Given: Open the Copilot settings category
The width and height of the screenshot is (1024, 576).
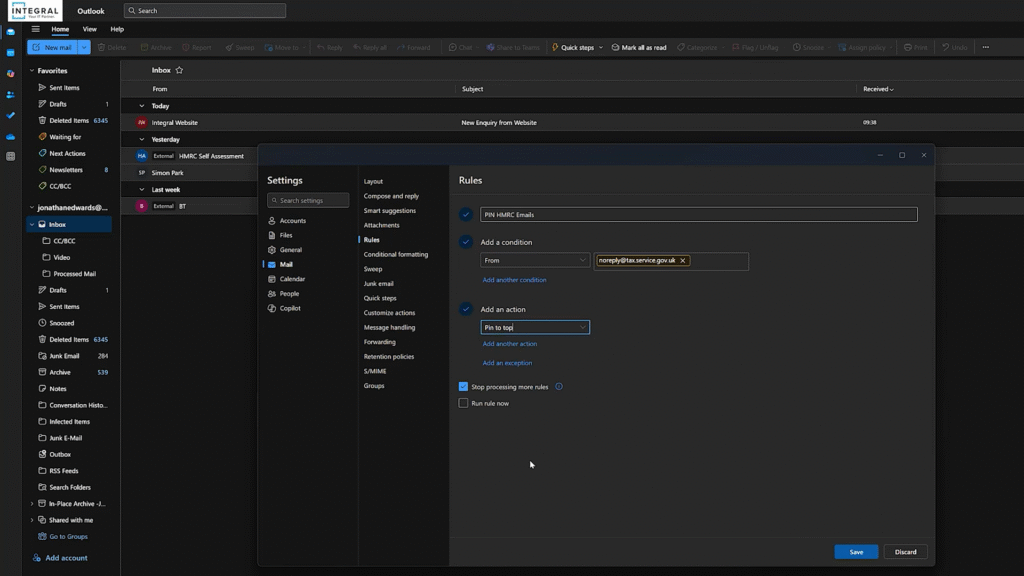Looking at the screenshot, I should pyautogui.click(x=290, y=308).
